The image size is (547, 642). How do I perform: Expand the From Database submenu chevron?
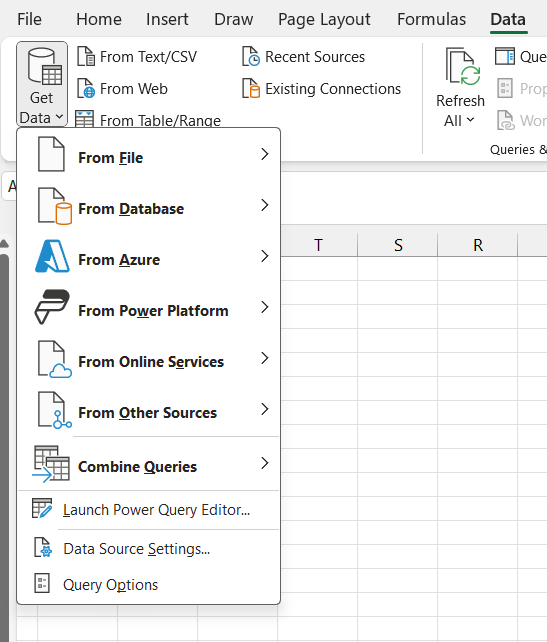(265, 205)
